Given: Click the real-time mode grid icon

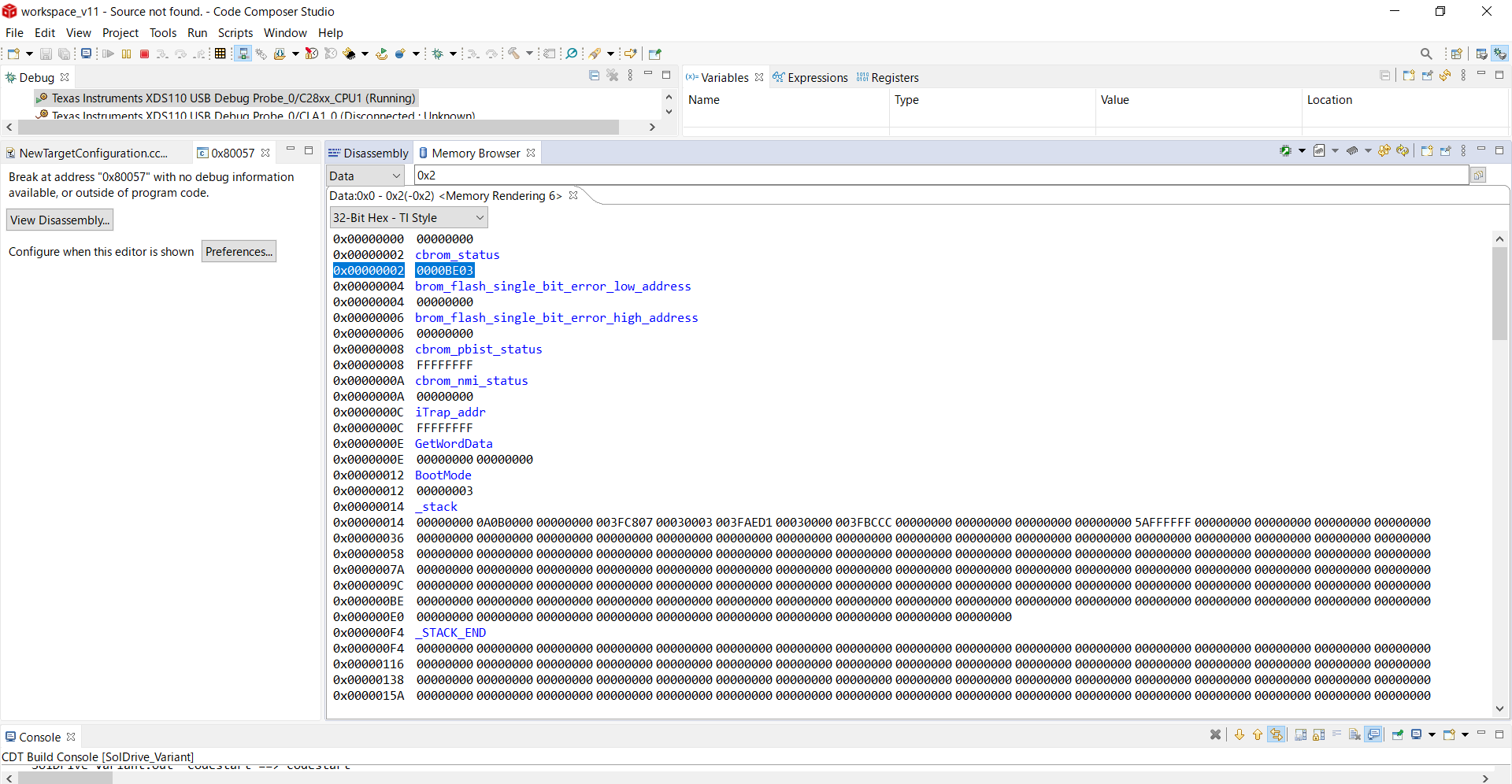Looking at the screenshot, I should coord(220,54).
